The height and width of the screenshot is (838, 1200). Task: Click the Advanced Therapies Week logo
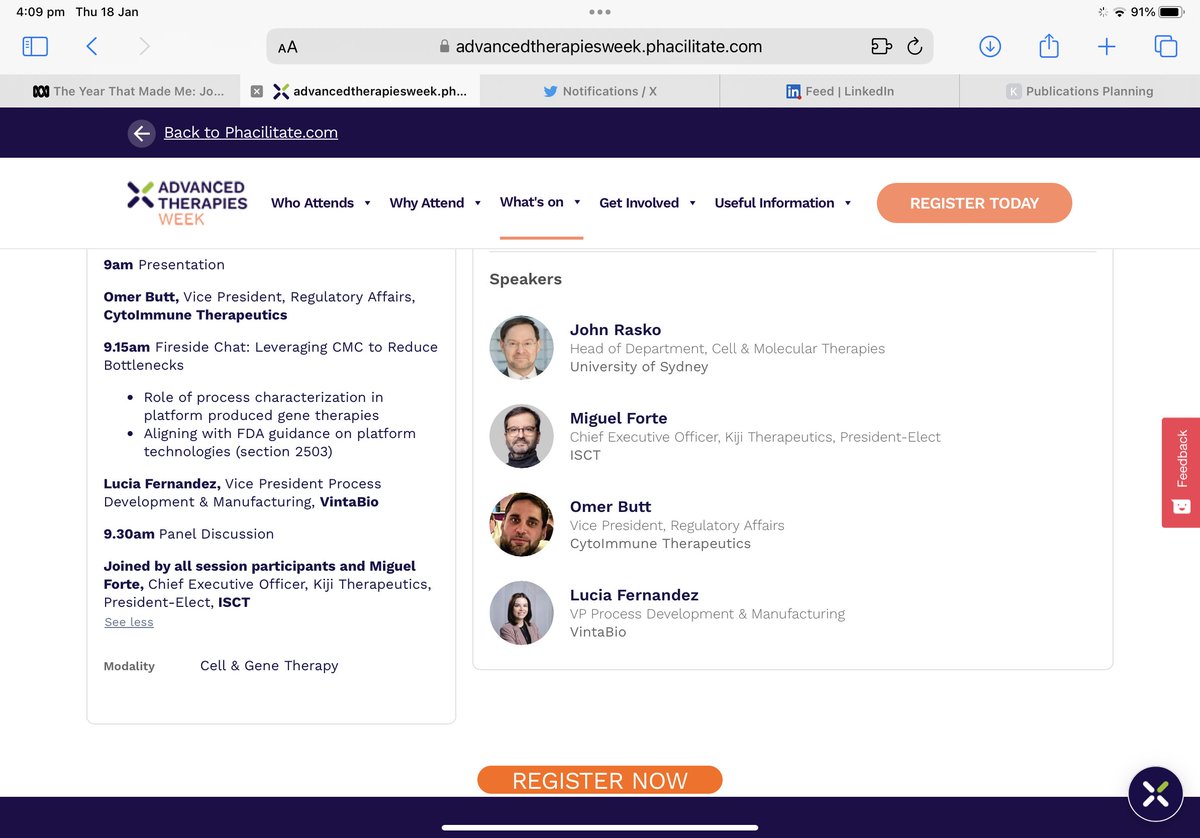187,203
